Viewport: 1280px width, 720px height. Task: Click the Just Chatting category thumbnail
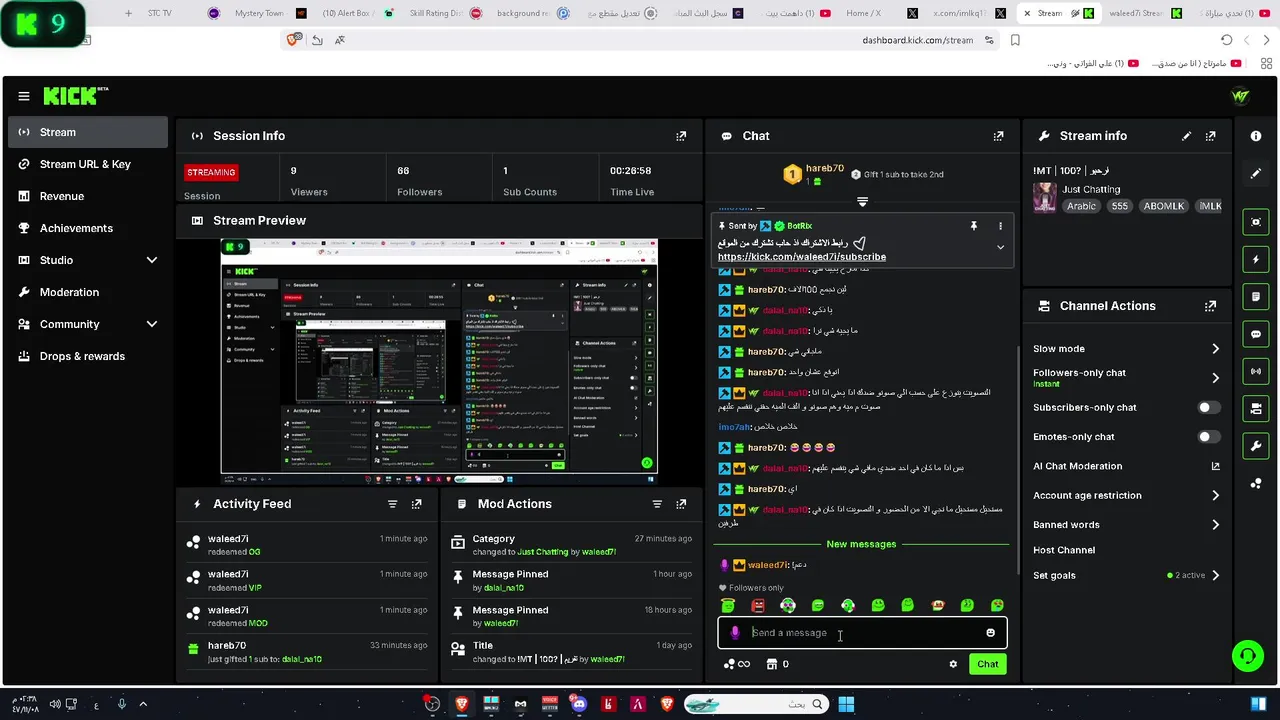pyautogui.click(x=1045, y=197)
